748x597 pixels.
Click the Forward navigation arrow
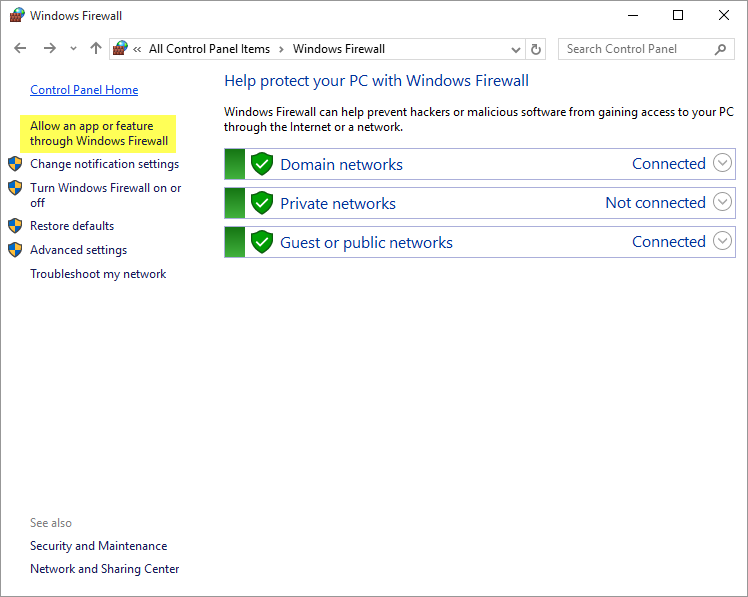(x=49, y=49)
